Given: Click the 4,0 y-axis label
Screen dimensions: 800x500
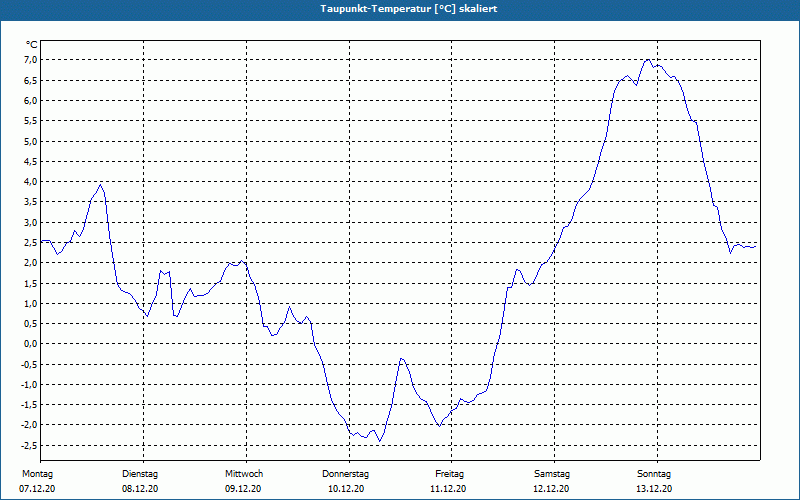Looking at the screenshot, I should (x=30, y=182).
